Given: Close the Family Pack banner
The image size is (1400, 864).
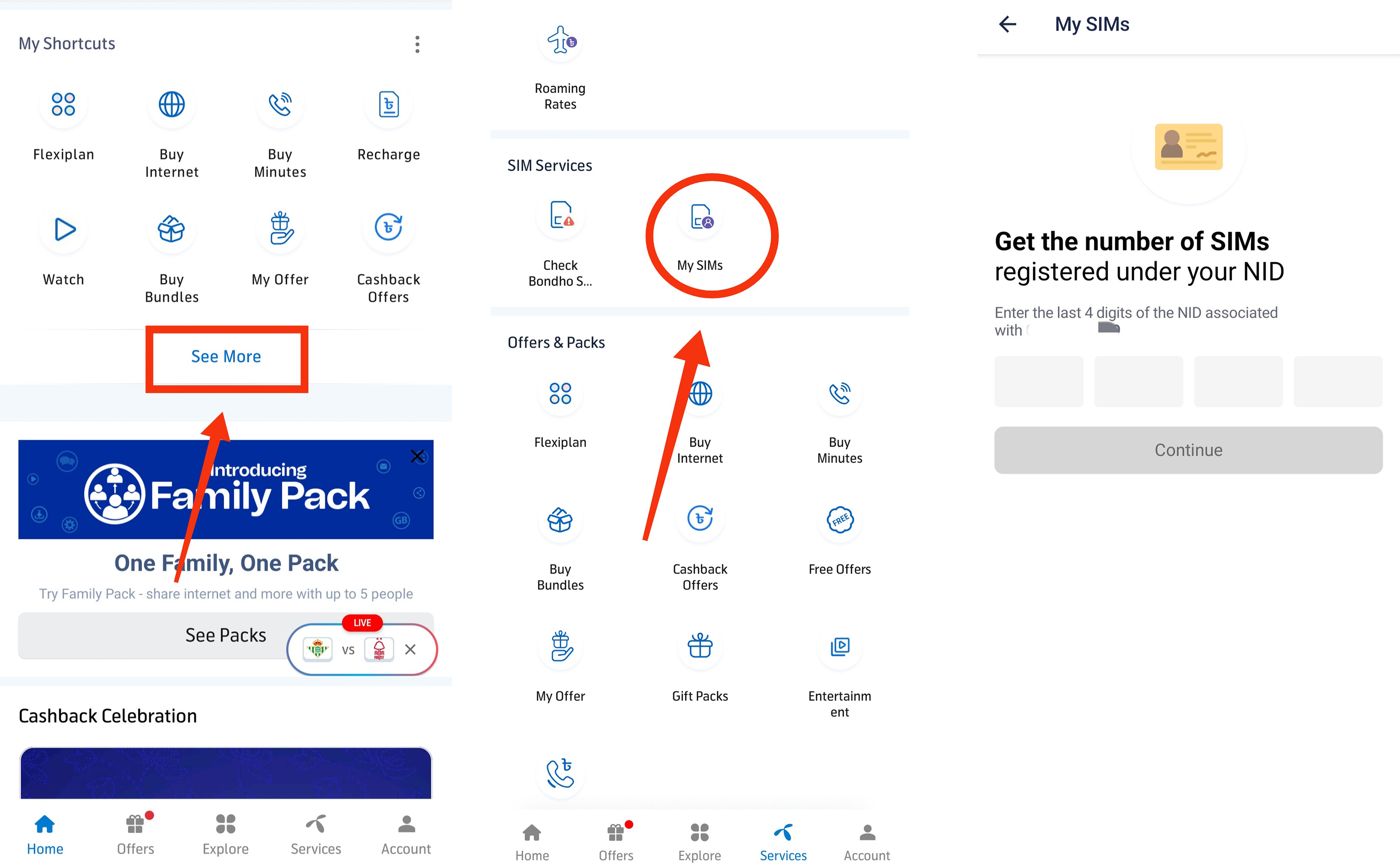Looking at the screenshot, I should tap(417, 456).
